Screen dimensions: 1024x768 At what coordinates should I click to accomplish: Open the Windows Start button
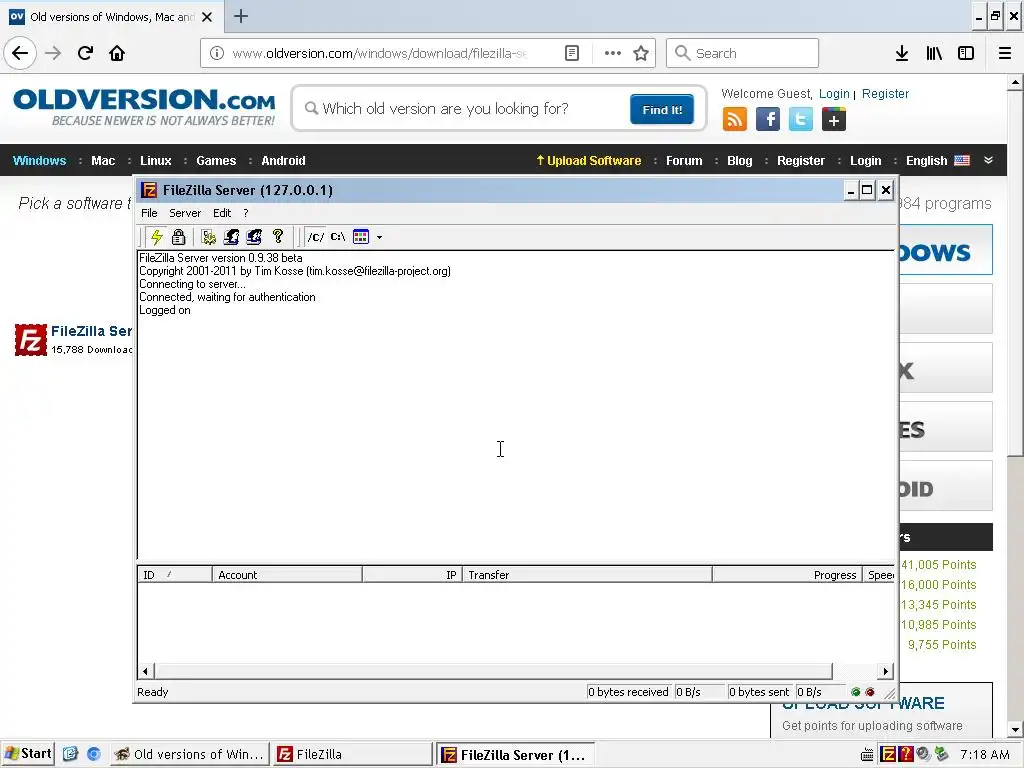(x=28, y=754)
